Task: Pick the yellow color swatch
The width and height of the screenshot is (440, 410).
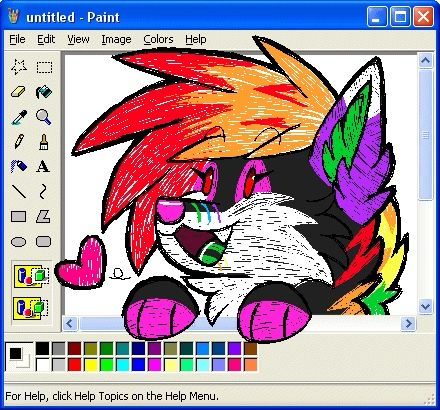Action: 90,364
